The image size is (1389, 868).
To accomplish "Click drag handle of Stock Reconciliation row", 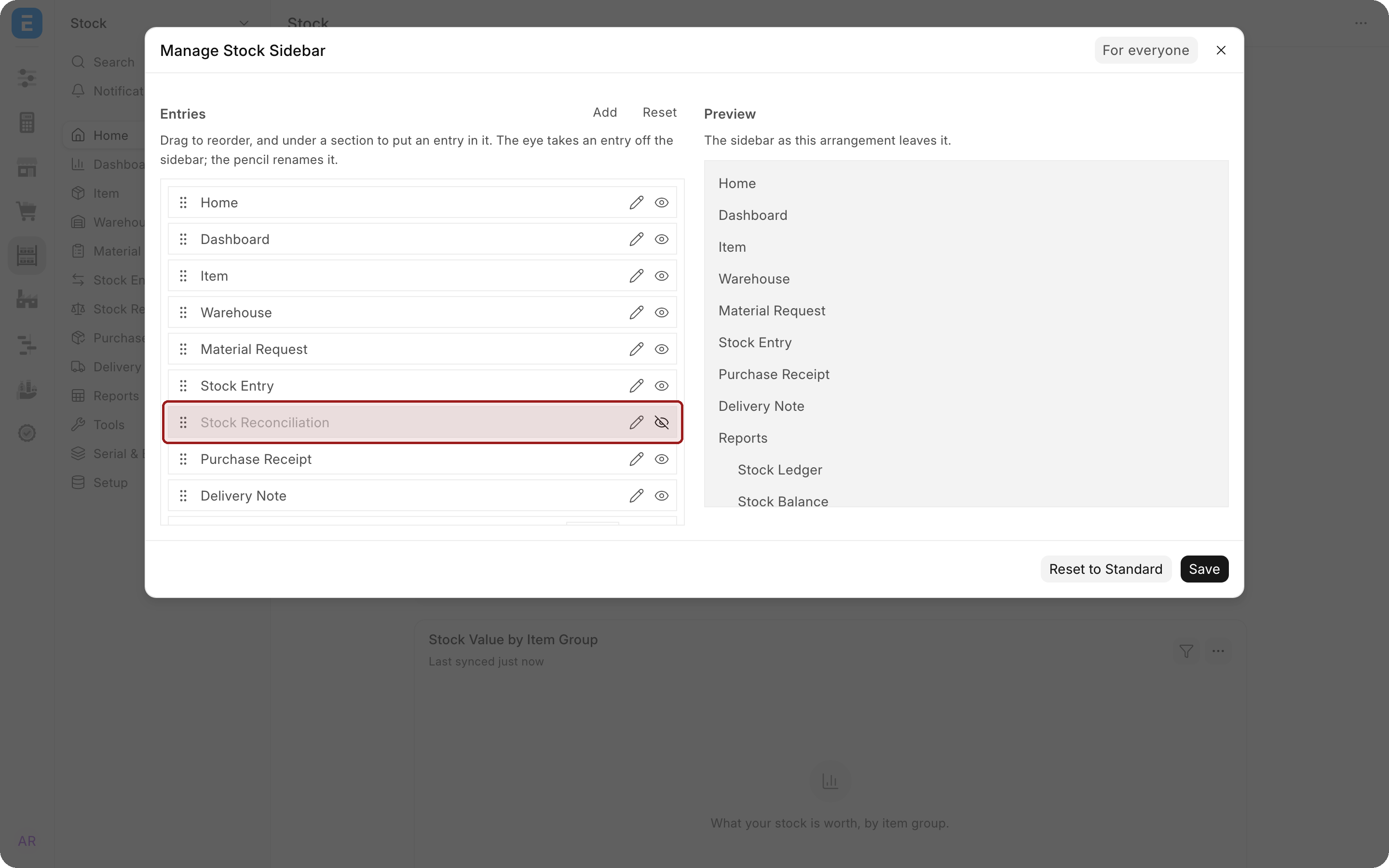I will point(183,422).
